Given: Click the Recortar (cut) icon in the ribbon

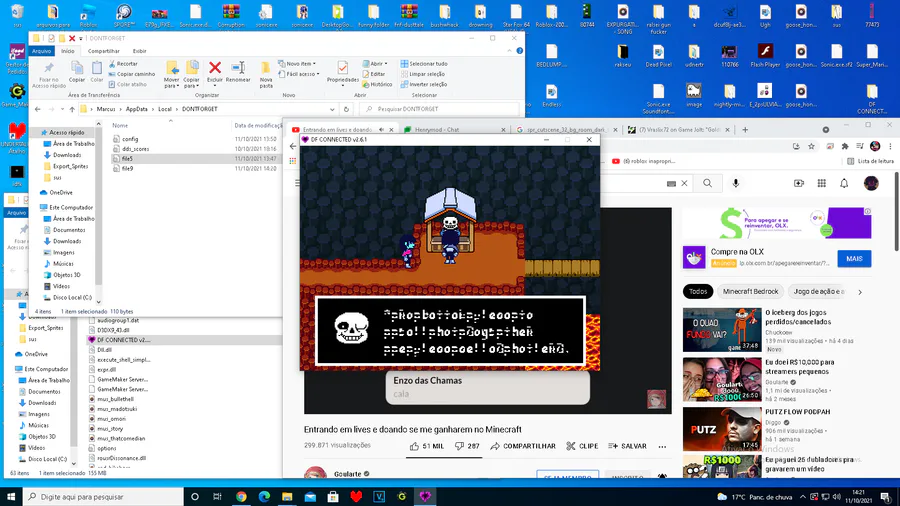Looking at the screenshot, I should [x=112, y=64].
